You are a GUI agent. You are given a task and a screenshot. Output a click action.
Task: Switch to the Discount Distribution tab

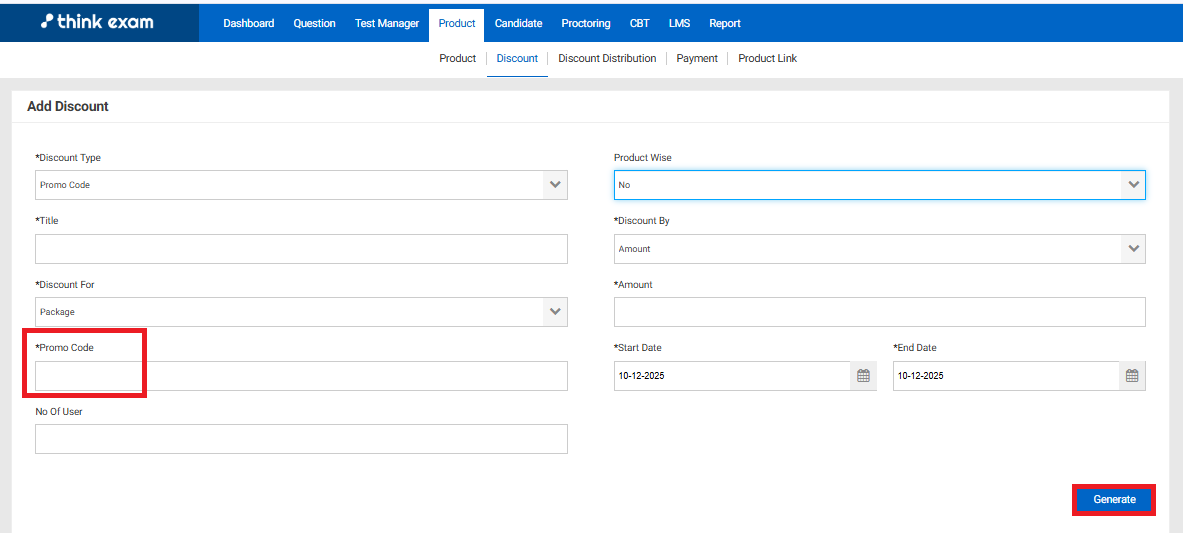pos(607,58)
